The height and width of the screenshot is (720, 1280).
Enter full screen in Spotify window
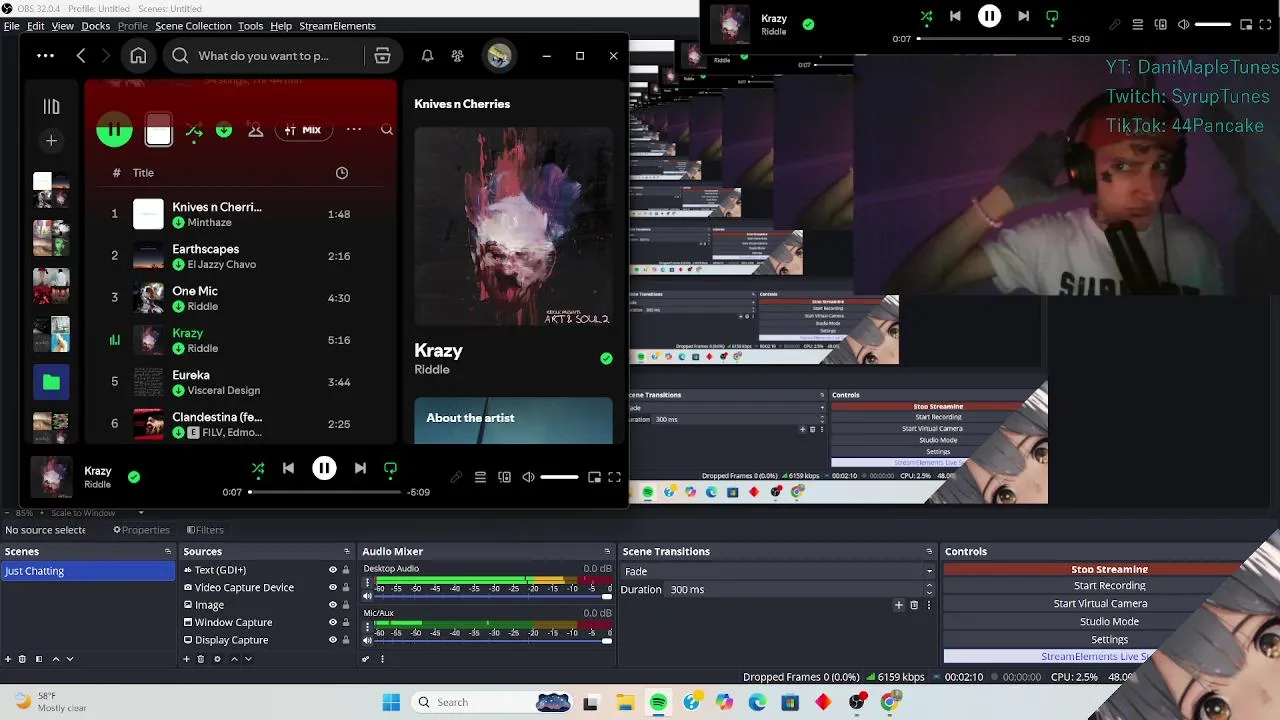point(614,477)
